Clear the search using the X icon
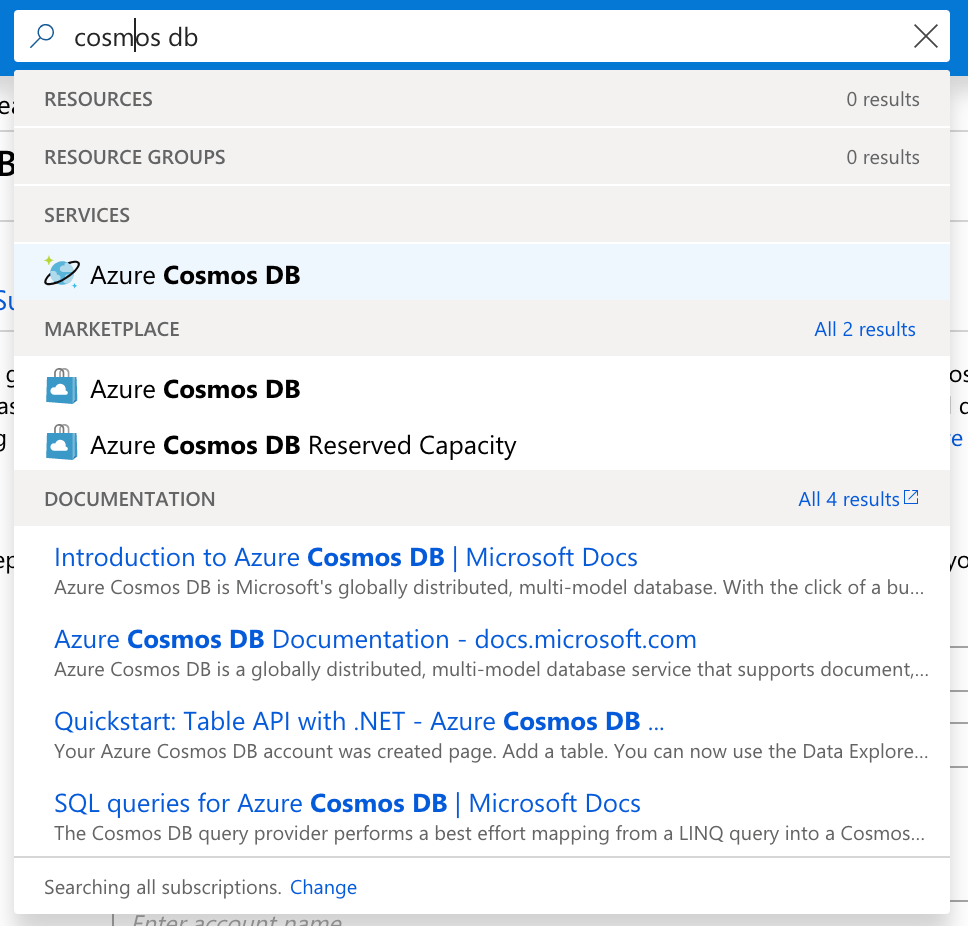Screen dimensions: 968x926 pos(925,35)
